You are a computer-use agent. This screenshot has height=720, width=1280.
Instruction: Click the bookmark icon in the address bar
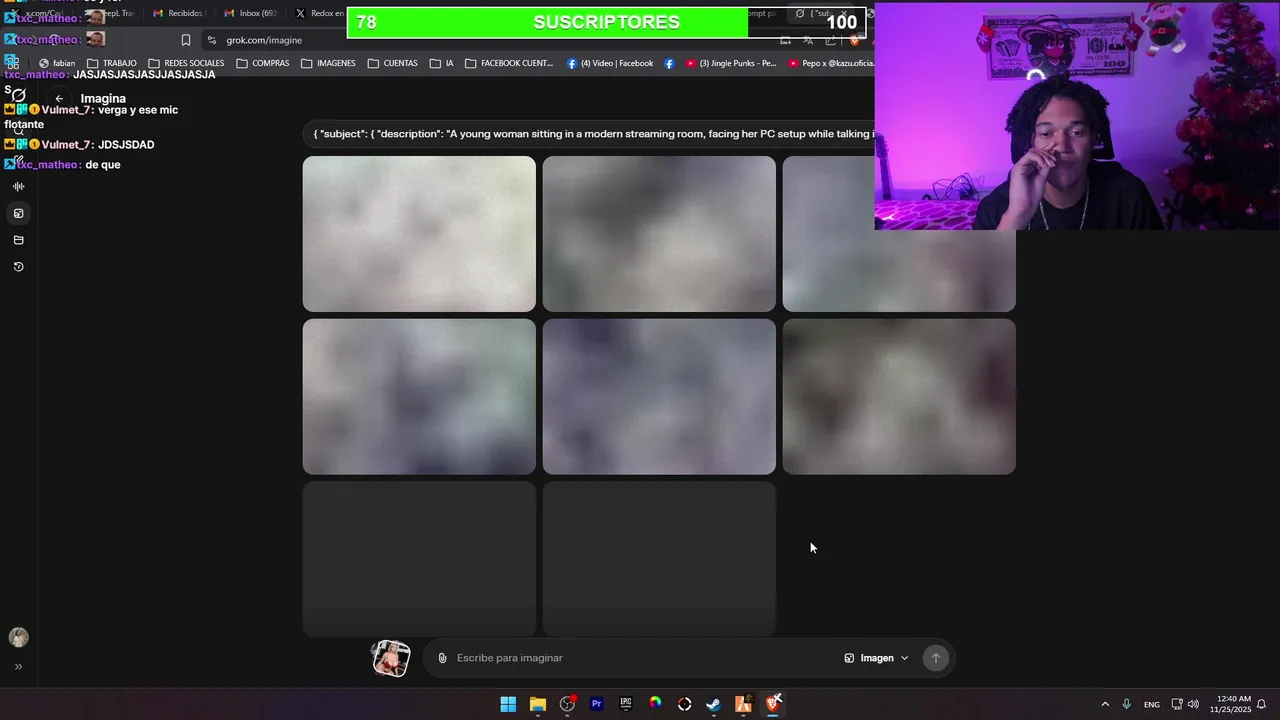pyautogui.click(x=185, y=40)
